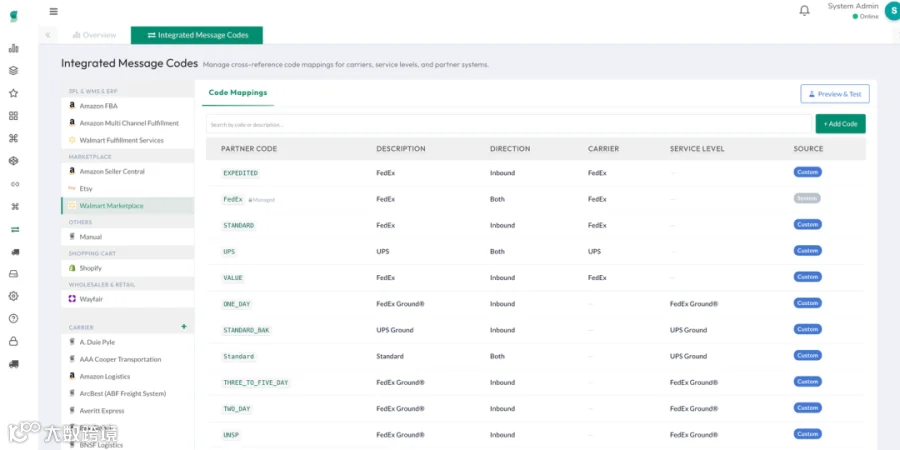The width and height of the screenshot is (900, 450).
Task: Open the grid squares sidebar icon
Action: coord(14,116)
